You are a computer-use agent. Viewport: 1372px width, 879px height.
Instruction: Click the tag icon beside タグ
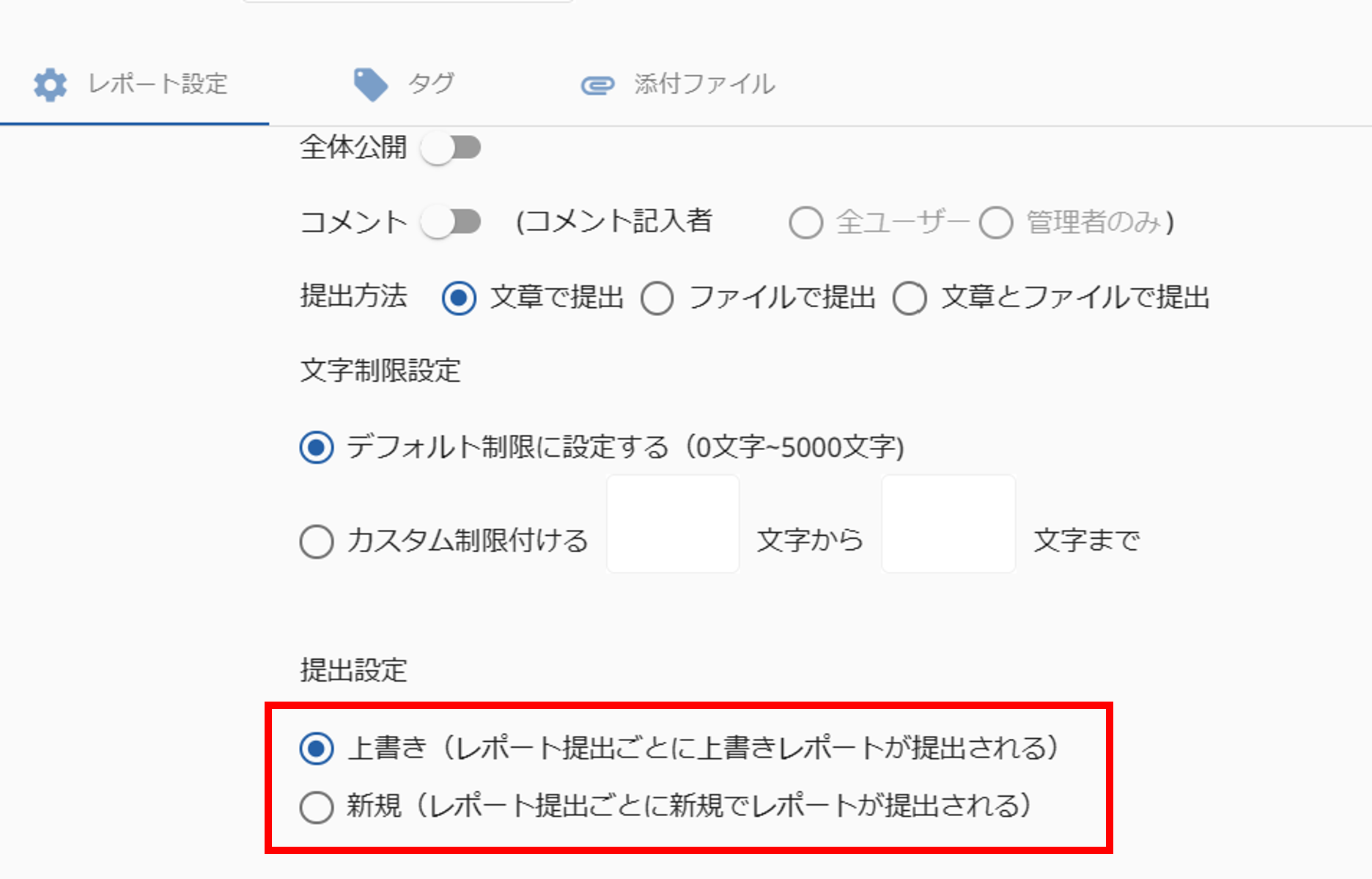371,84
